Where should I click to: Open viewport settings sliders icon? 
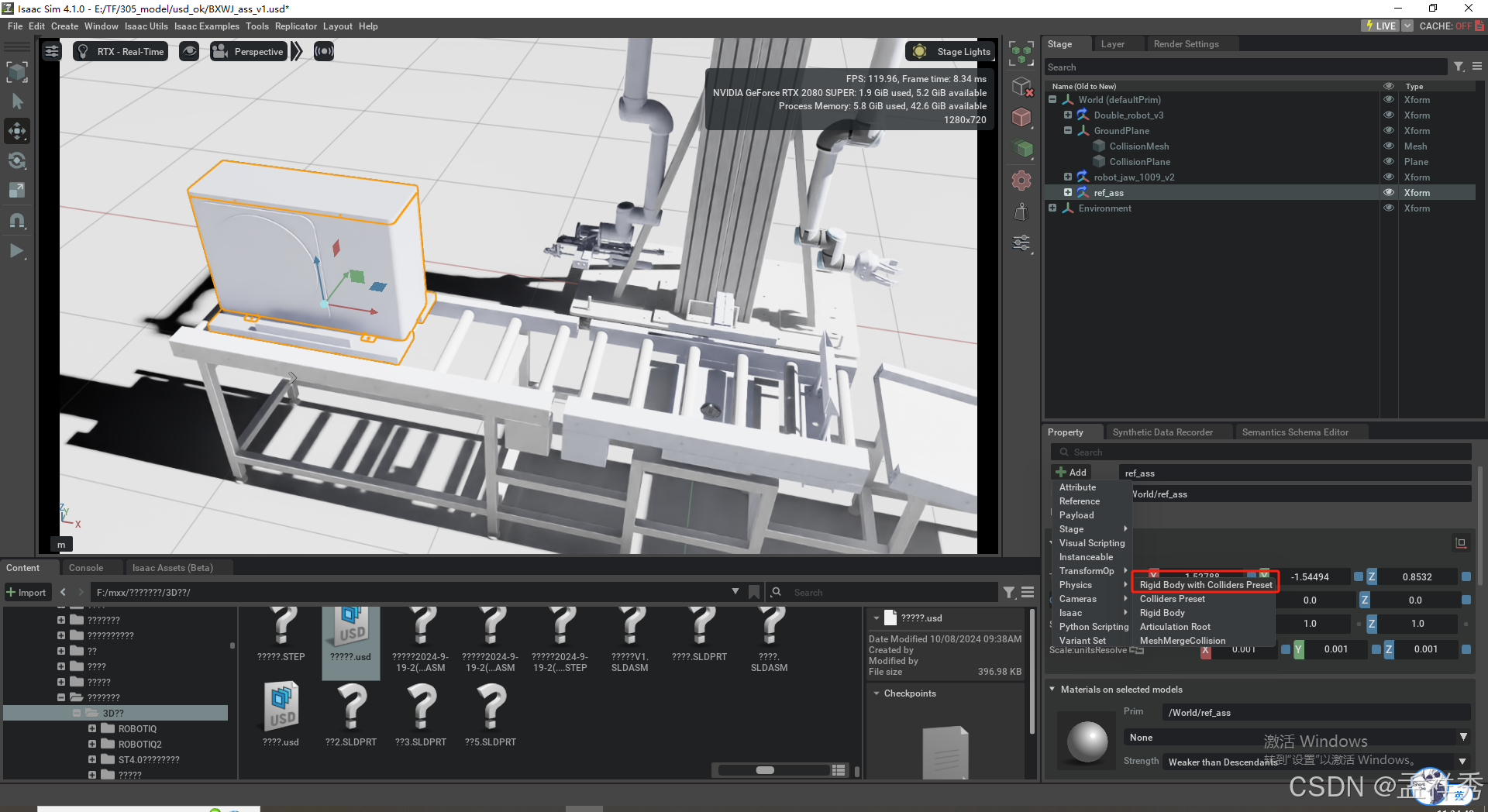click(x=52, y=52)
